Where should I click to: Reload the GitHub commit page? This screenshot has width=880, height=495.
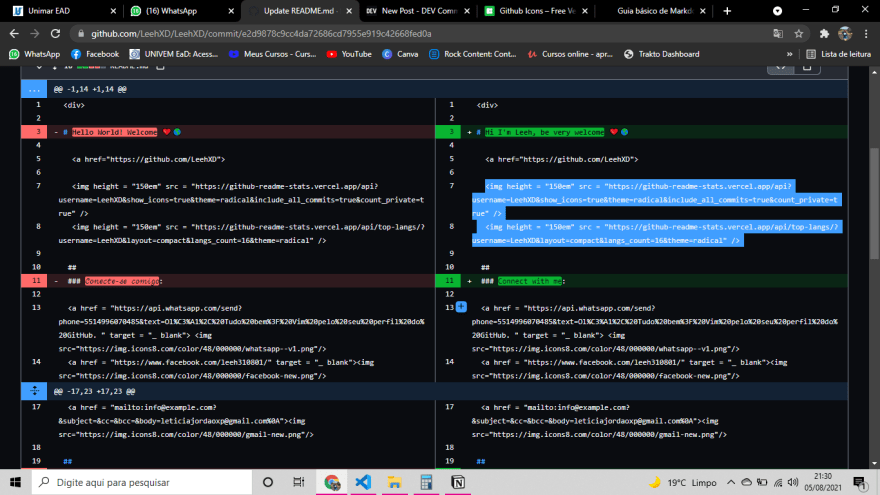(55, 34)
